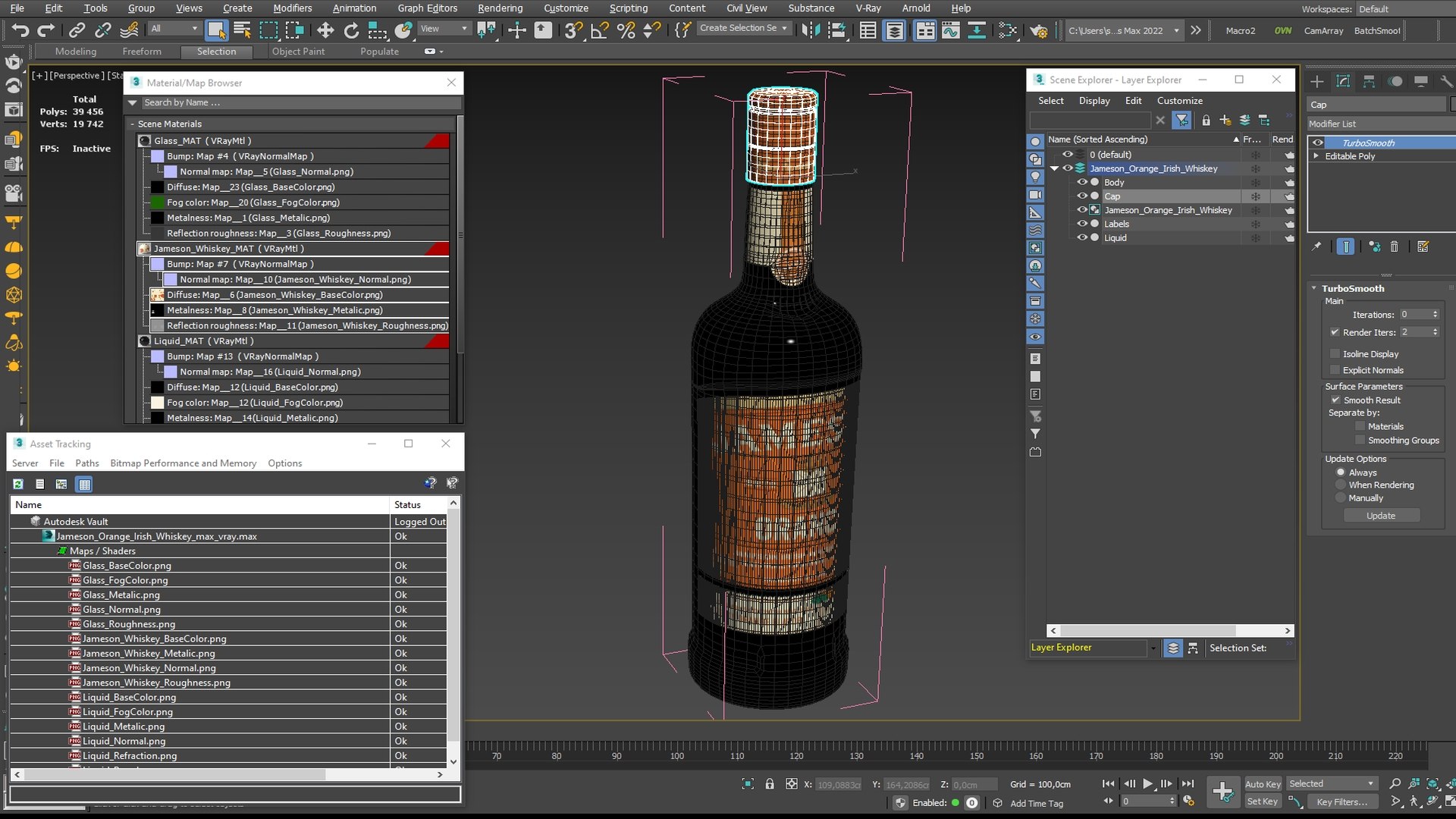Activate the Select and Rotate tool

tap(351, 30)
